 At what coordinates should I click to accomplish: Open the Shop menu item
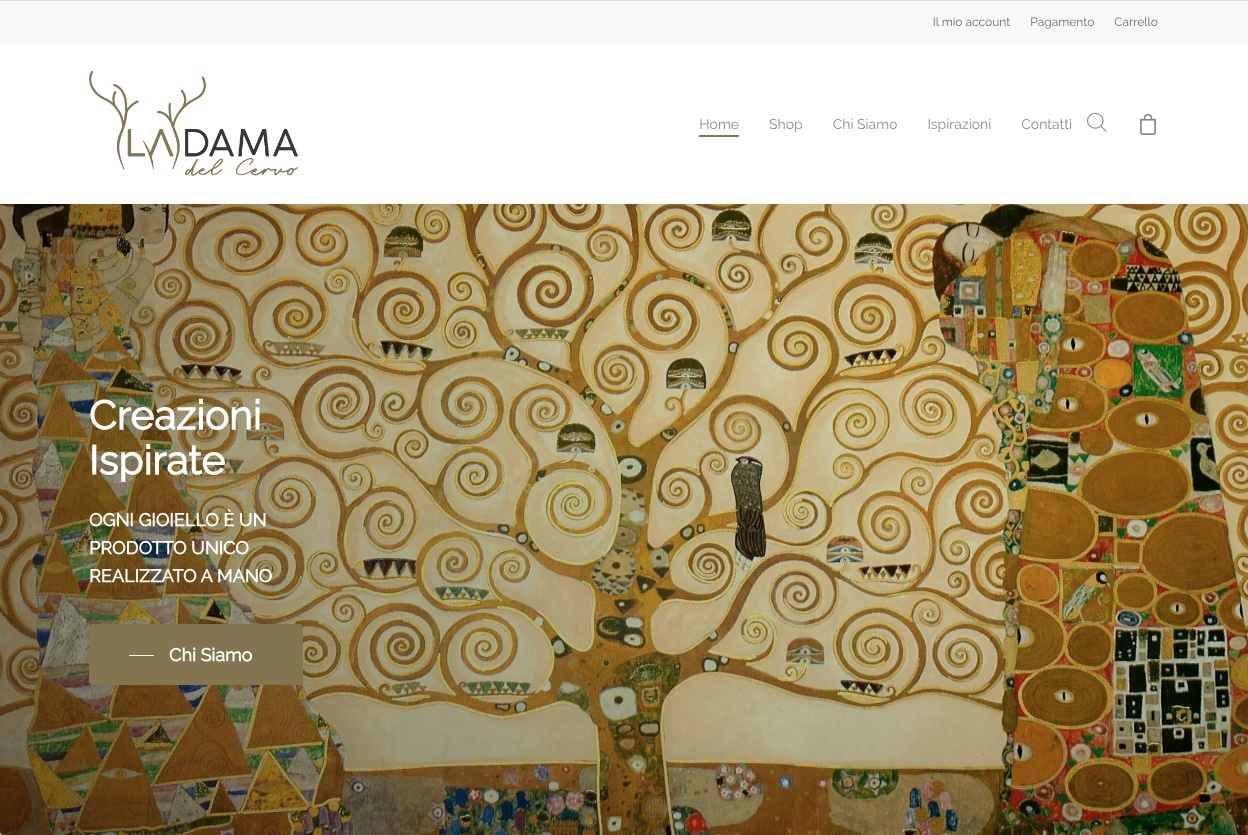coord(785,124)
